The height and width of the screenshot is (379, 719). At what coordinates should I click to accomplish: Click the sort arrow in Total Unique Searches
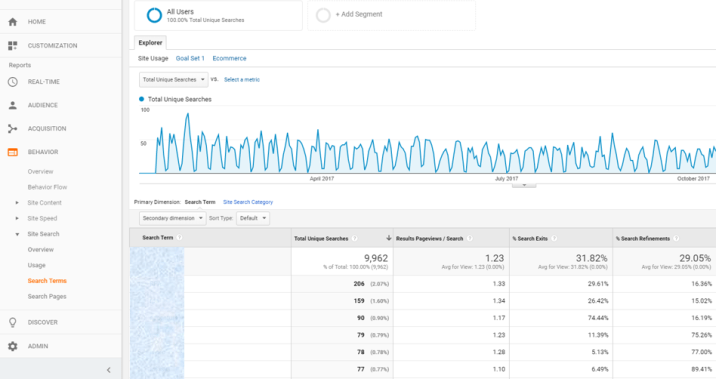pyautogui.click(x=388, y=238)
